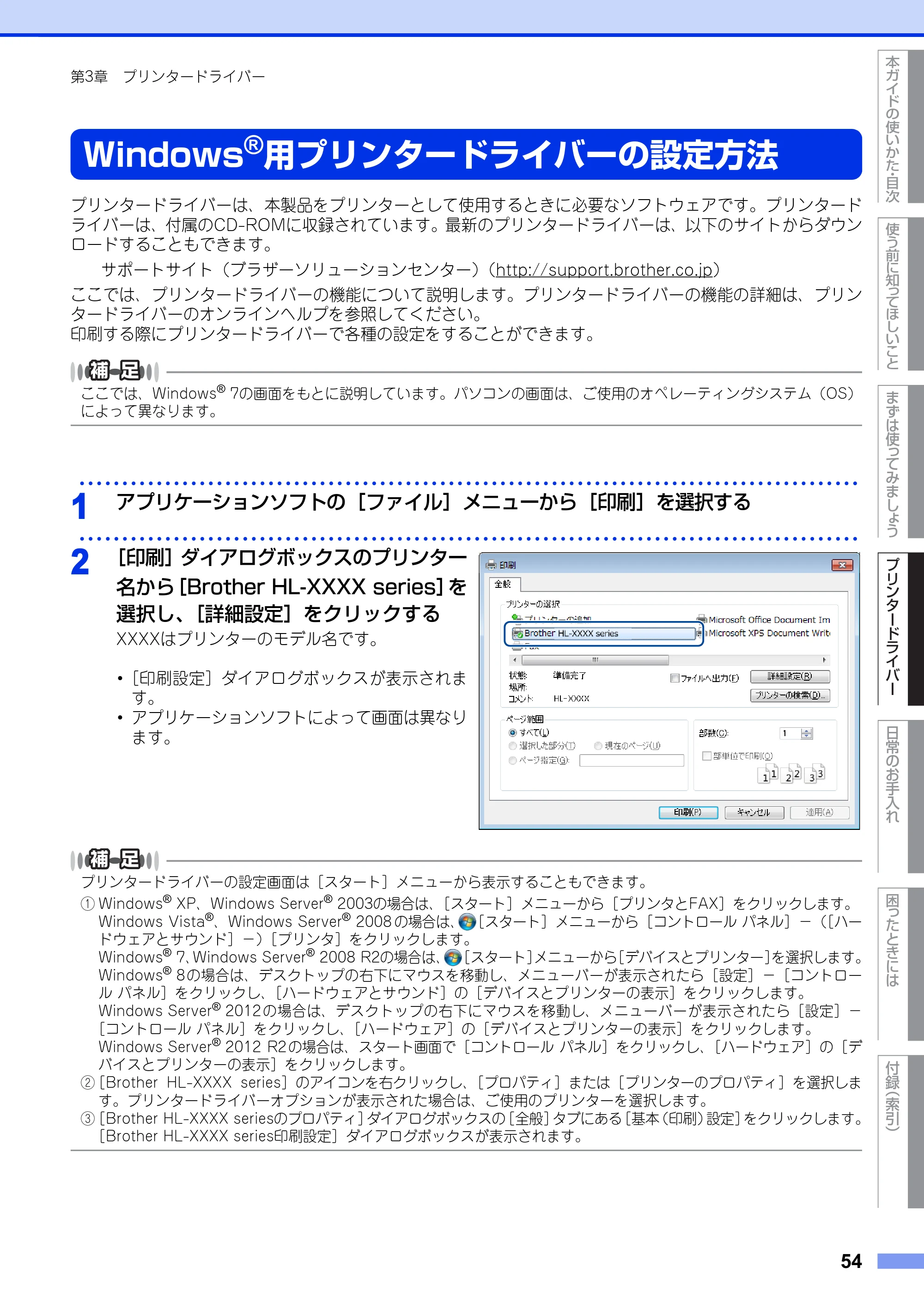The height and width of the screenshot is (1304, 924).
Task: Click the 適用(A) button
Action: pos(819,812)
